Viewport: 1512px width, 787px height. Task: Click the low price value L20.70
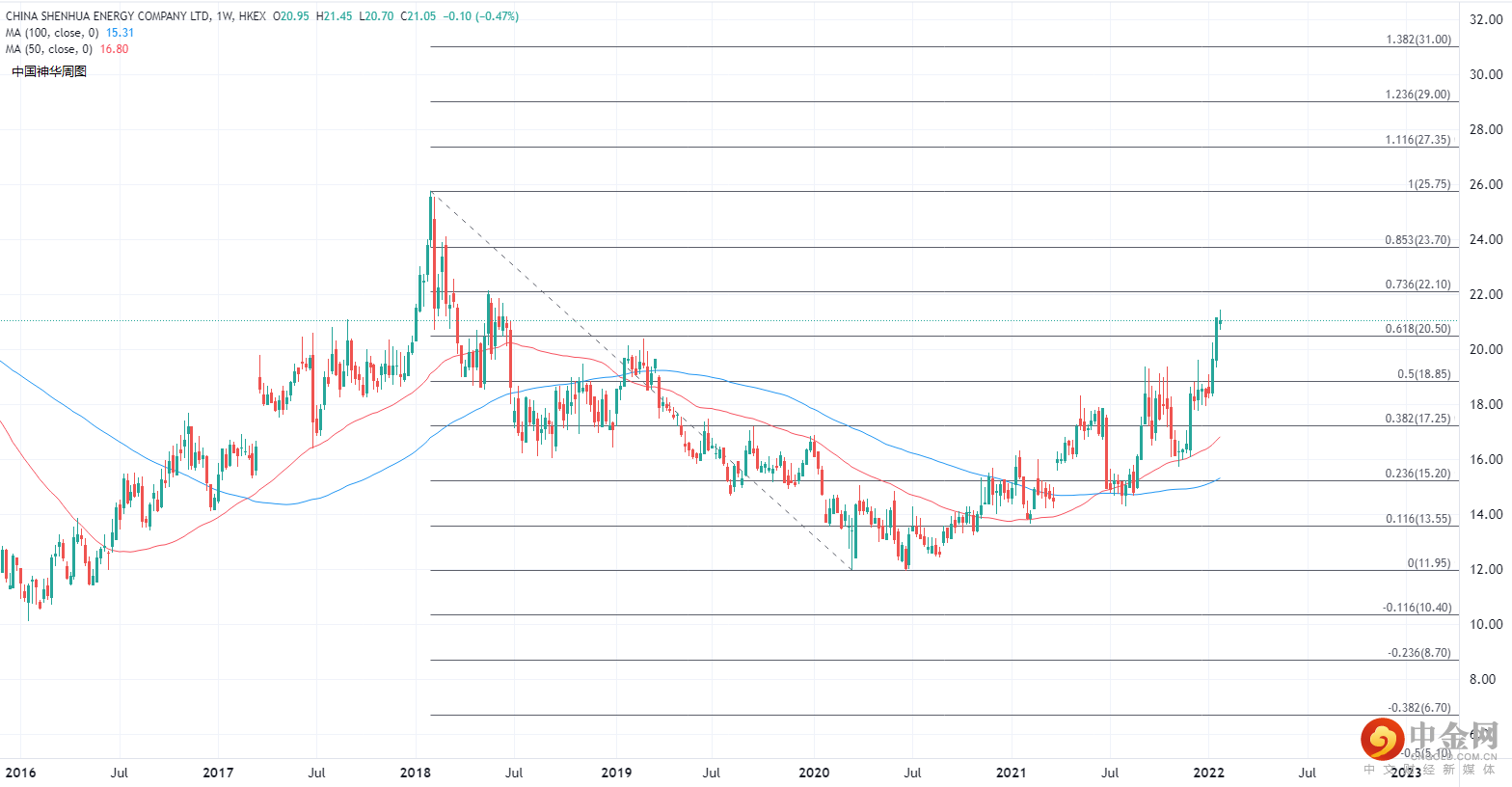(376, 16)
